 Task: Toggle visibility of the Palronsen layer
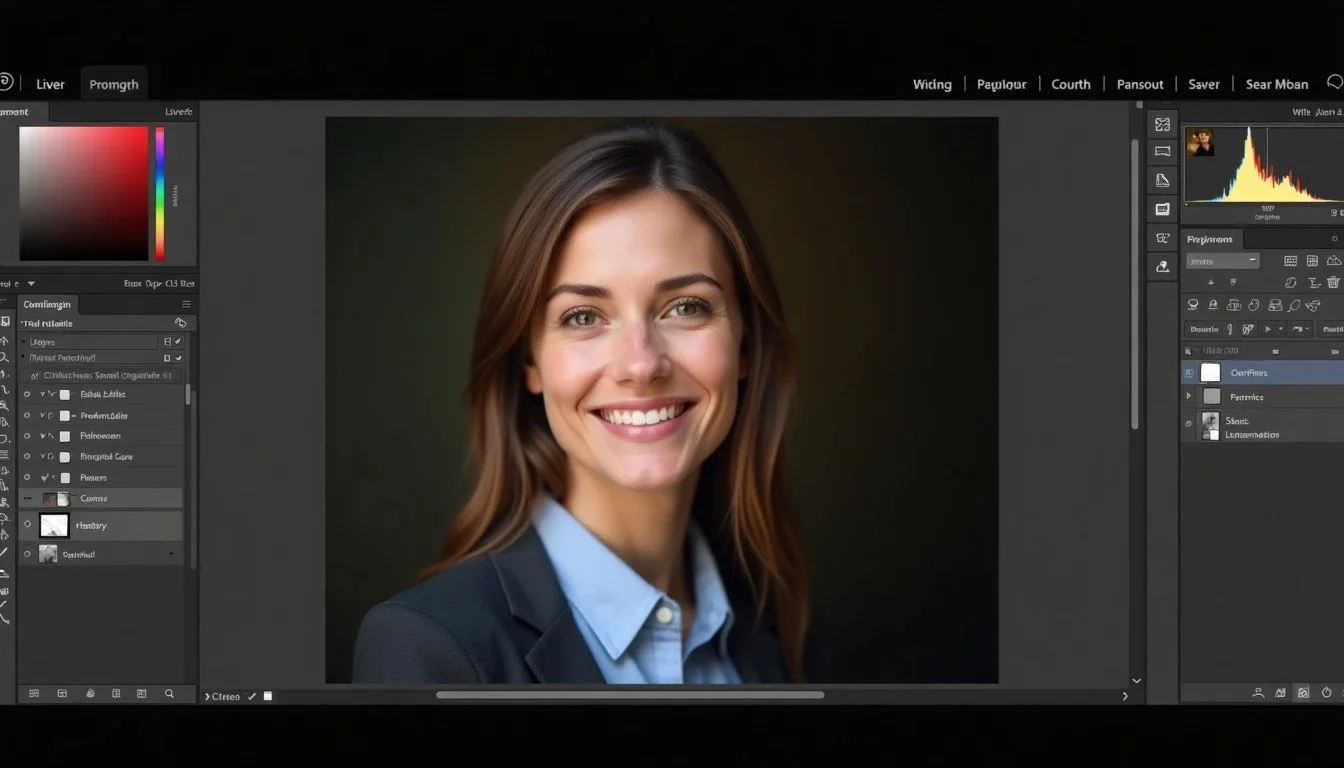click(27, 436)
